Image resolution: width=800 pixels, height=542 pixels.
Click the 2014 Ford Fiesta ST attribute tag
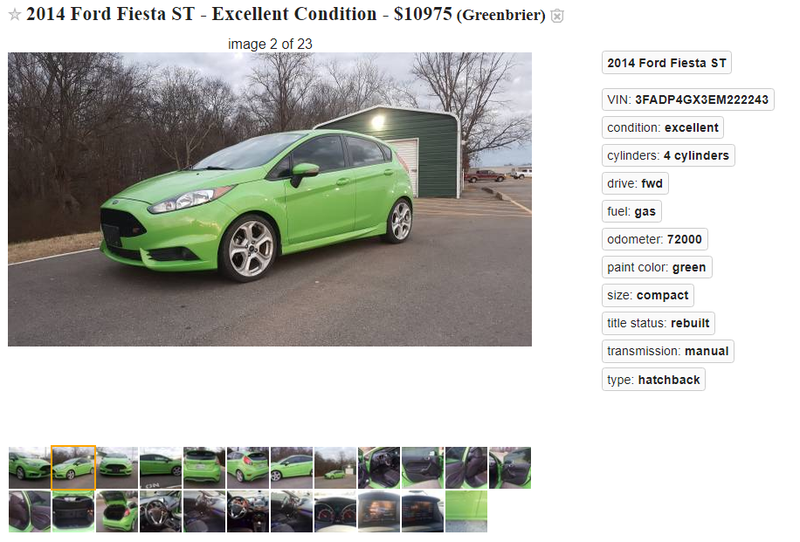click(666, 63)
